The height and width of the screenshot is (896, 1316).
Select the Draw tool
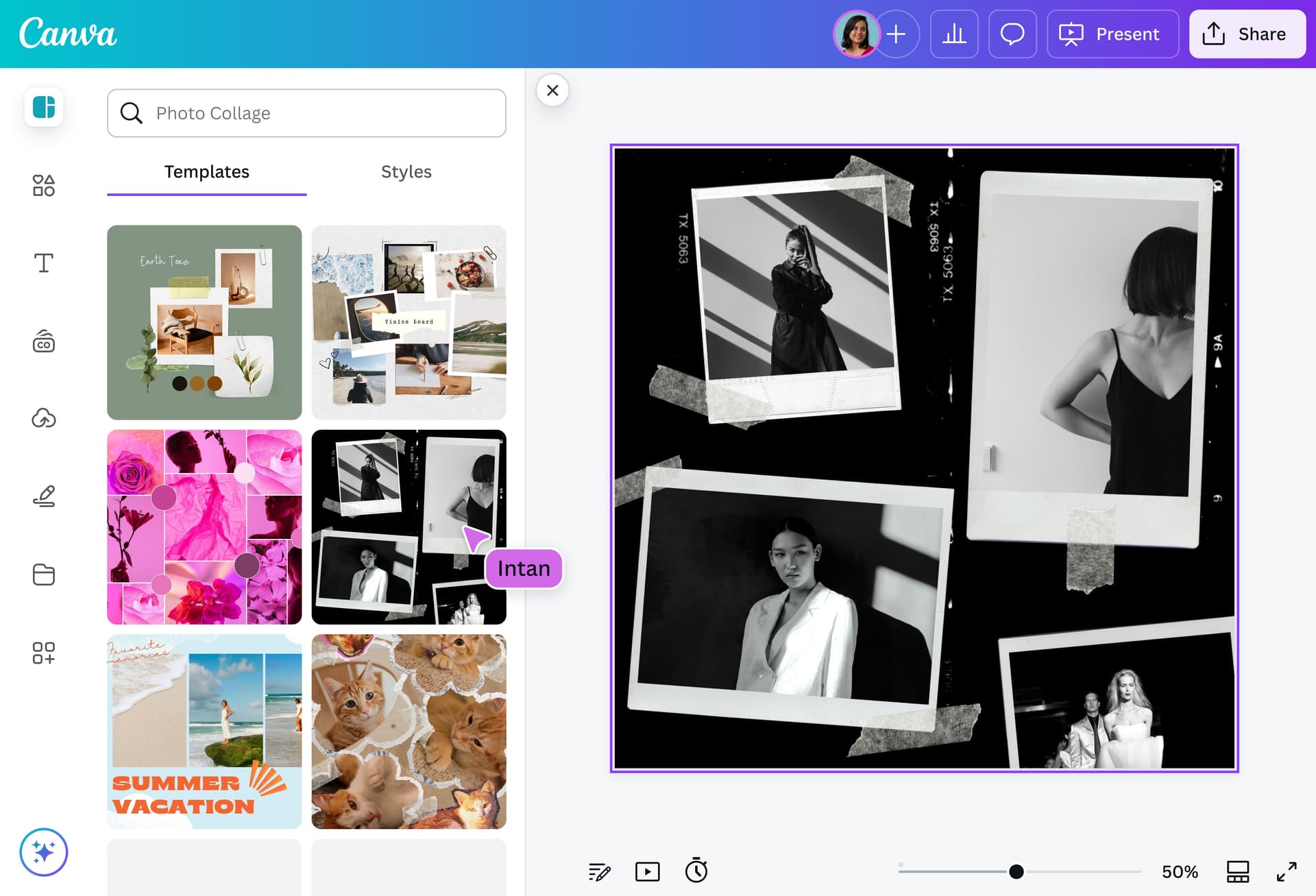43,496
